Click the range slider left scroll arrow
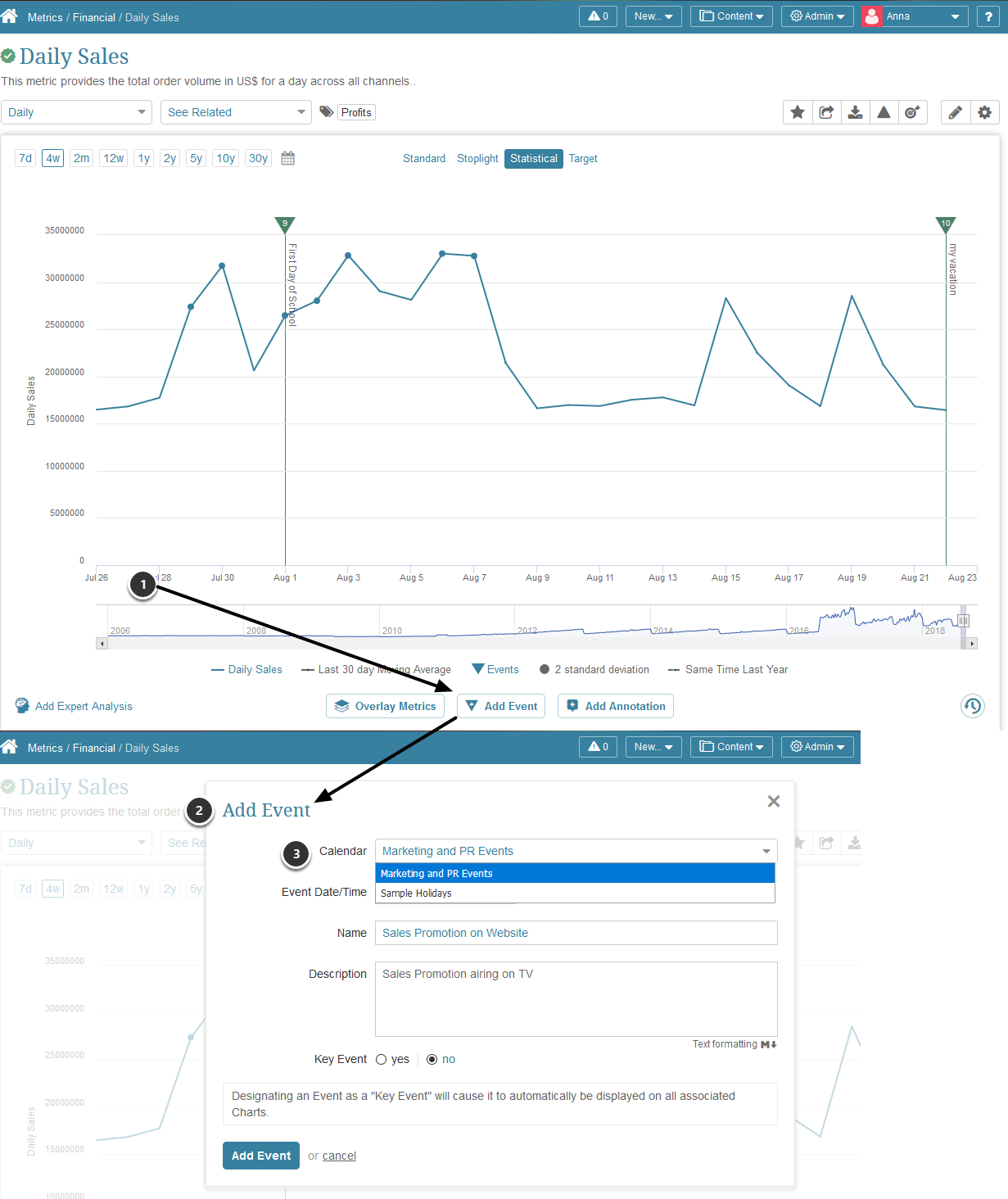The image size is (1008, 1199). coord(102,644)
